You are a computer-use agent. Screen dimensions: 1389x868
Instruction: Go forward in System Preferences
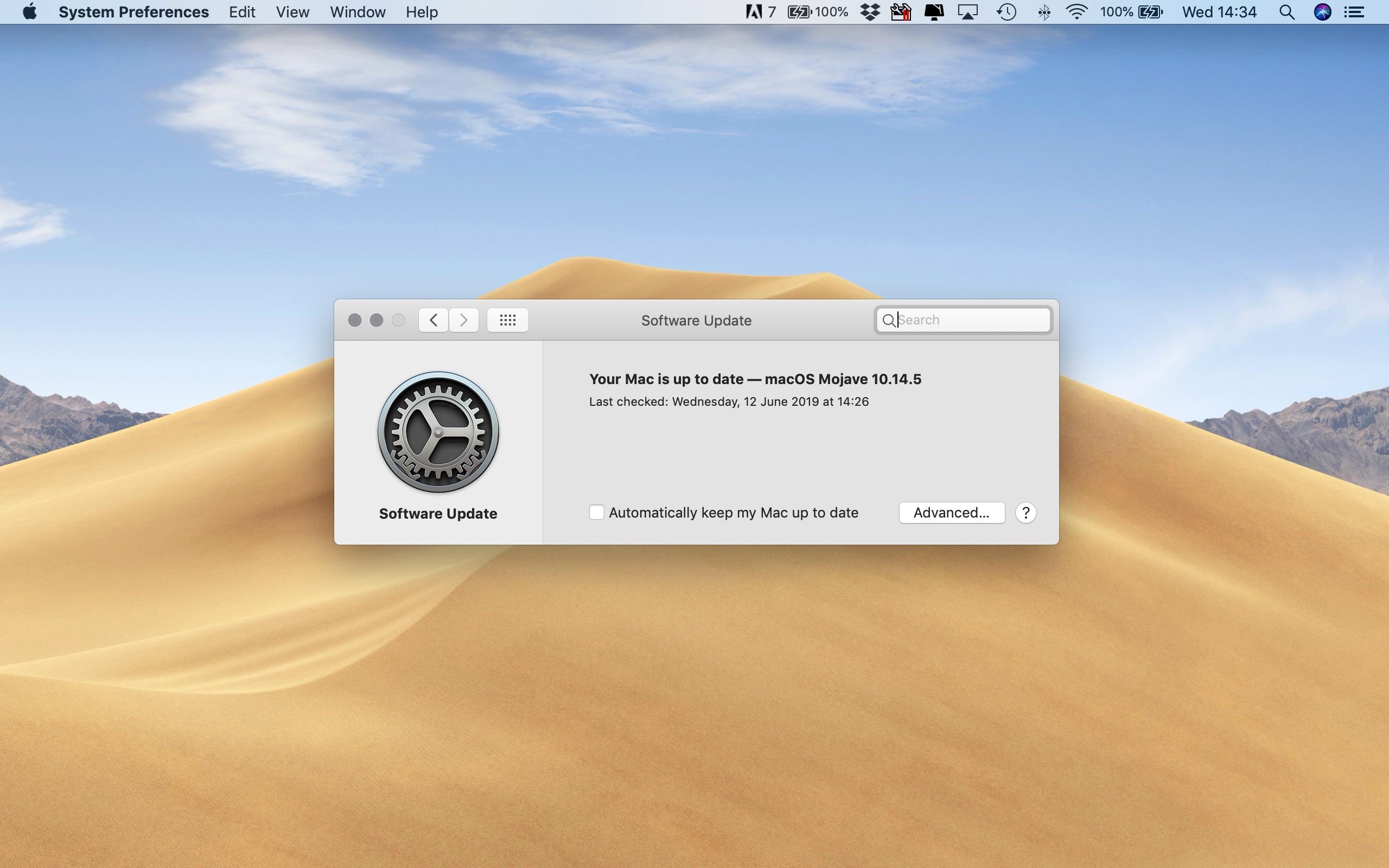(464, 320)
